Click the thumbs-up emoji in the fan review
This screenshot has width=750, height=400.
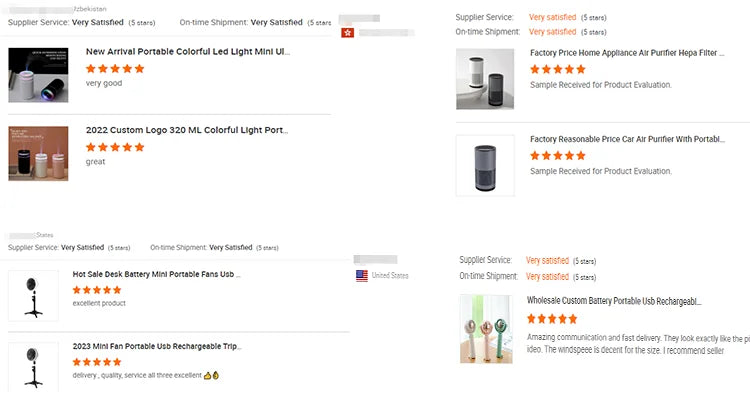(211, 376)
